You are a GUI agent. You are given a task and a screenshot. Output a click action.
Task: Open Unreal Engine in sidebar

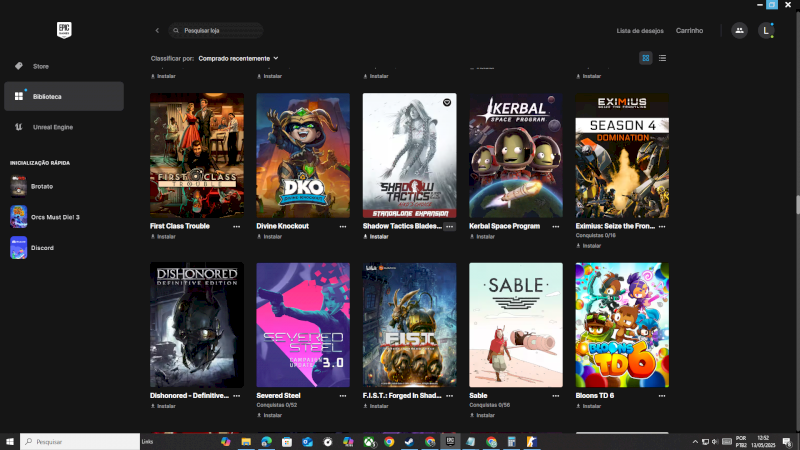click(52, 127)
